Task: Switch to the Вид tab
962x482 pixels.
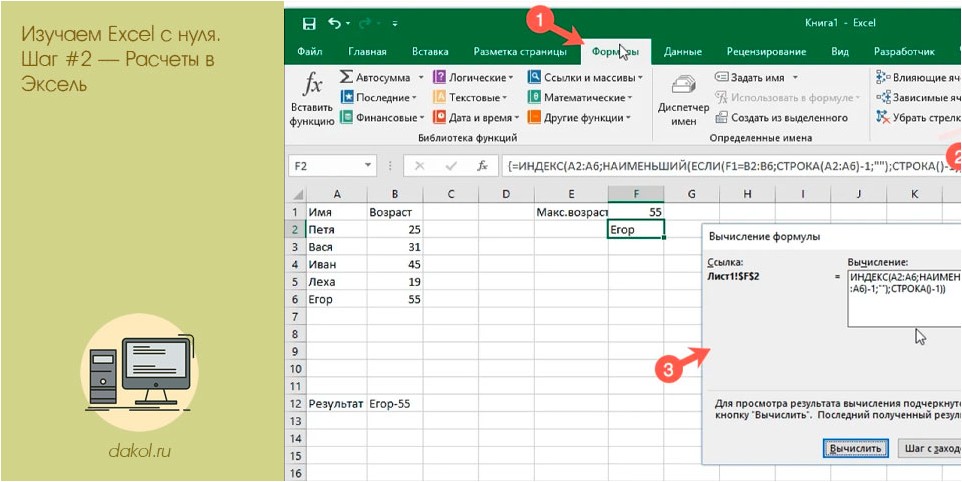Action: [x=840, y=52]
